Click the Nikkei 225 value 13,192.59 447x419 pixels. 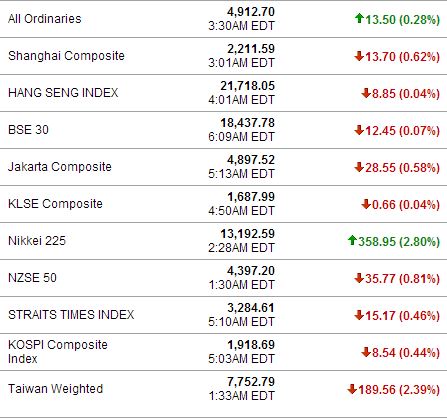(x=248, y=234)
